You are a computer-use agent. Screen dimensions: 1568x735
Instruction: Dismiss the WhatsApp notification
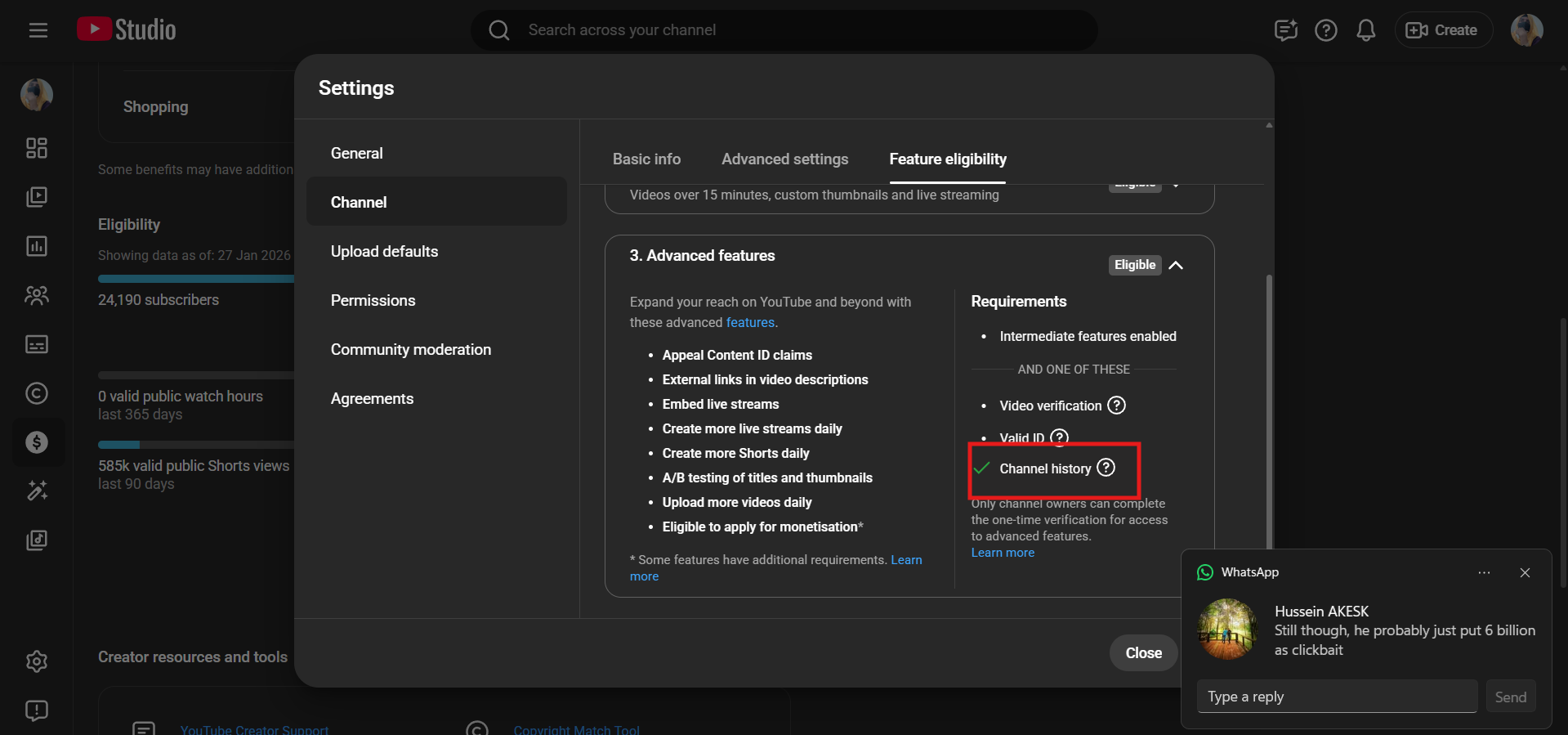[1525, 572]
